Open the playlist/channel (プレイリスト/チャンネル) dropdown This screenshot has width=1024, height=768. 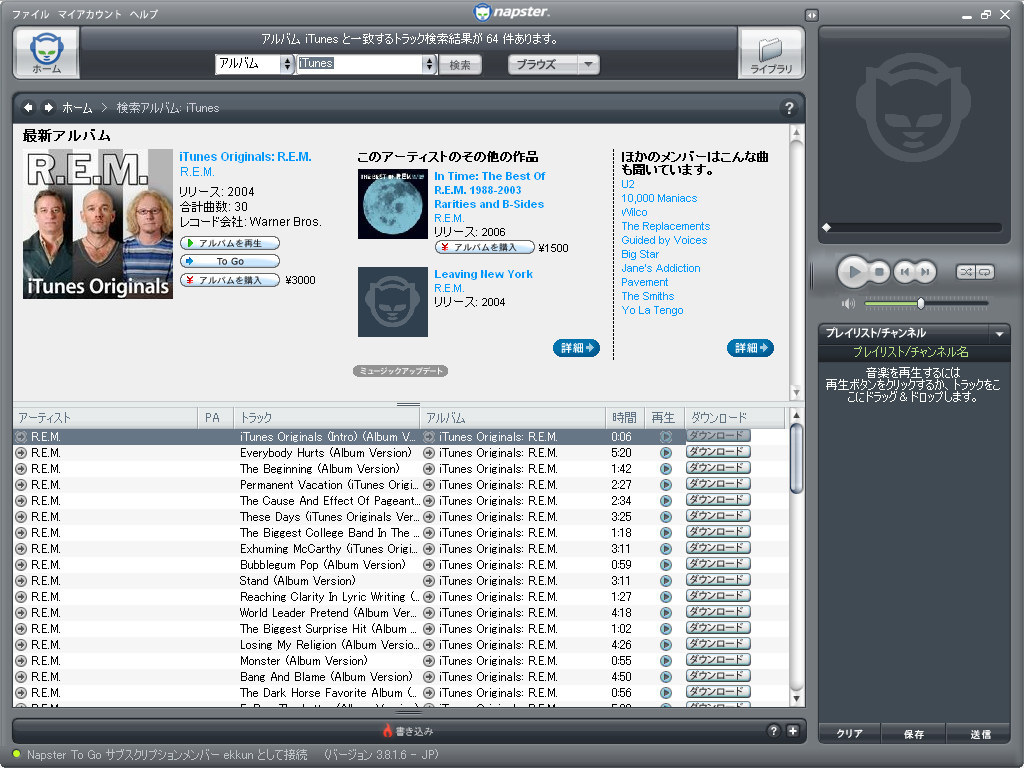999,334
